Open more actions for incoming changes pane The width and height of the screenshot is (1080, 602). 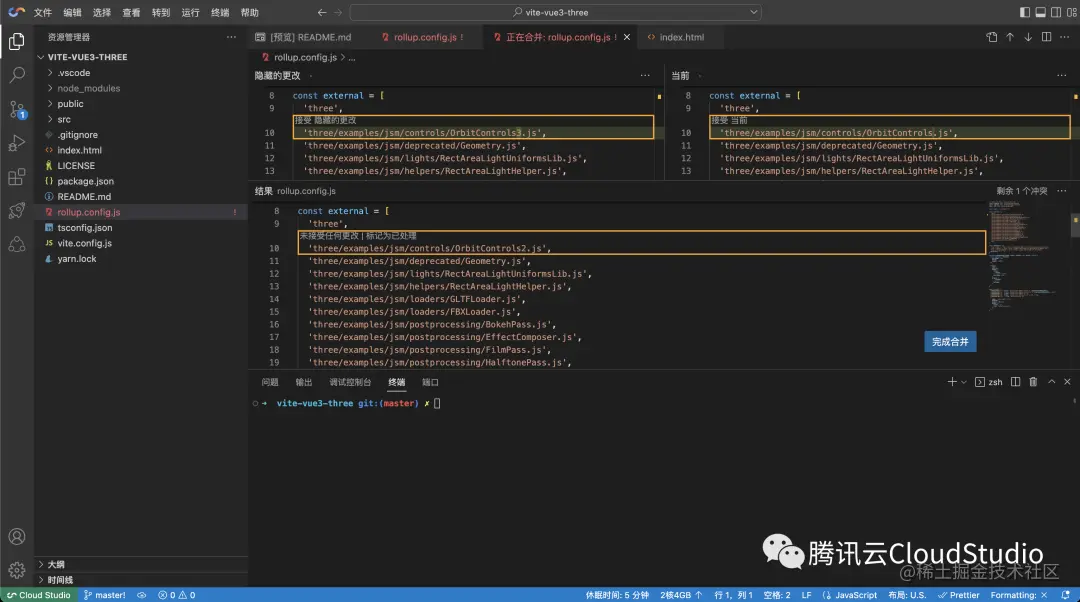645,75
